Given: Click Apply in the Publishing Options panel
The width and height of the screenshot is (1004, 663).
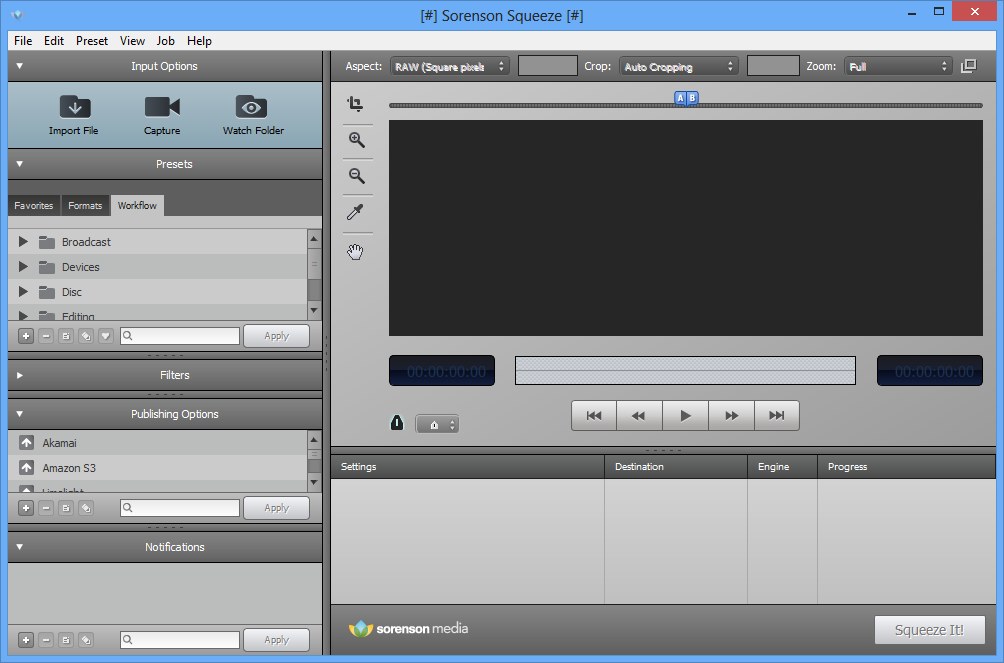Looking at the screenshot, I should click(277, 508).
